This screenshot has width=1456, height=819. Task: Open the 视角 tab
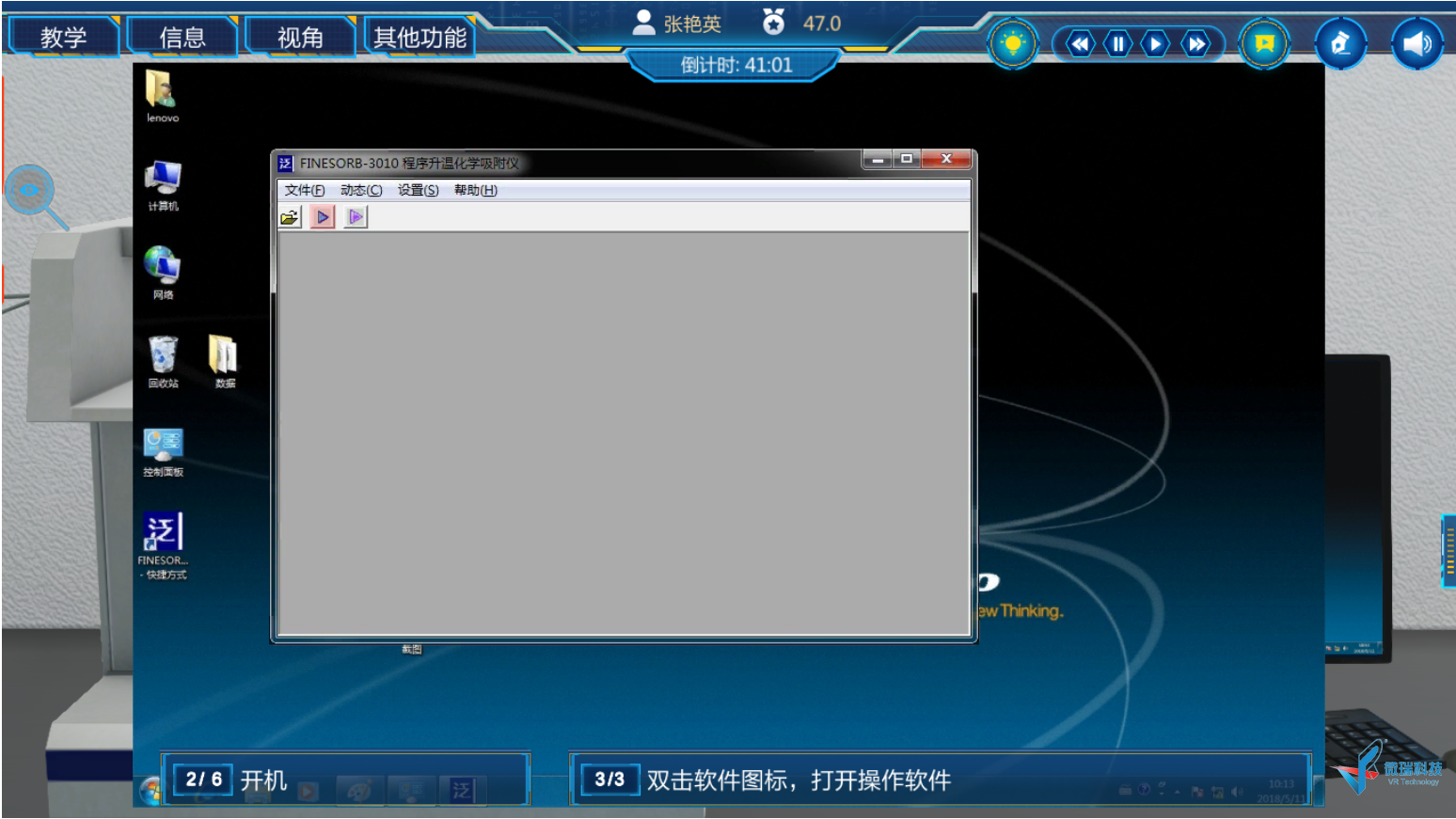coord(301,37)
